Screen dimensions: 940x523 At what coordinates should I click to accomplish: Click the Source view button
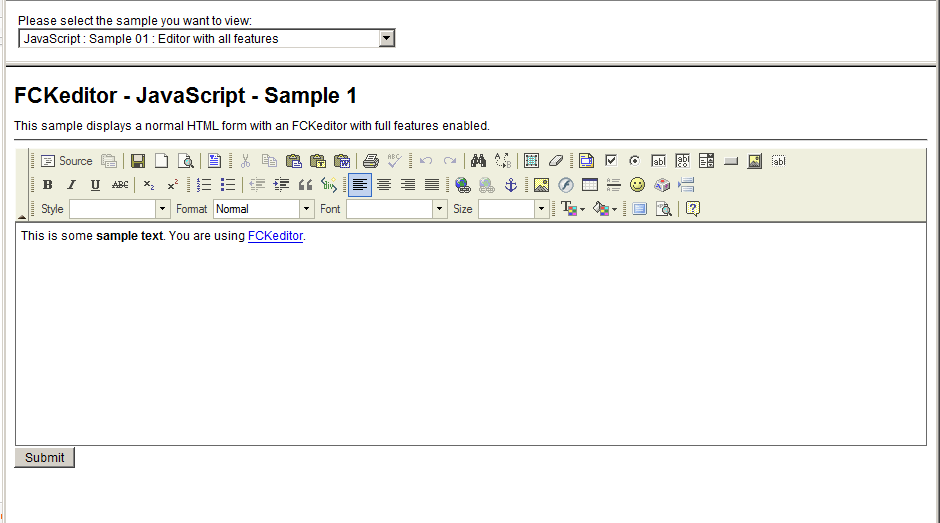[x=67, y=161]
